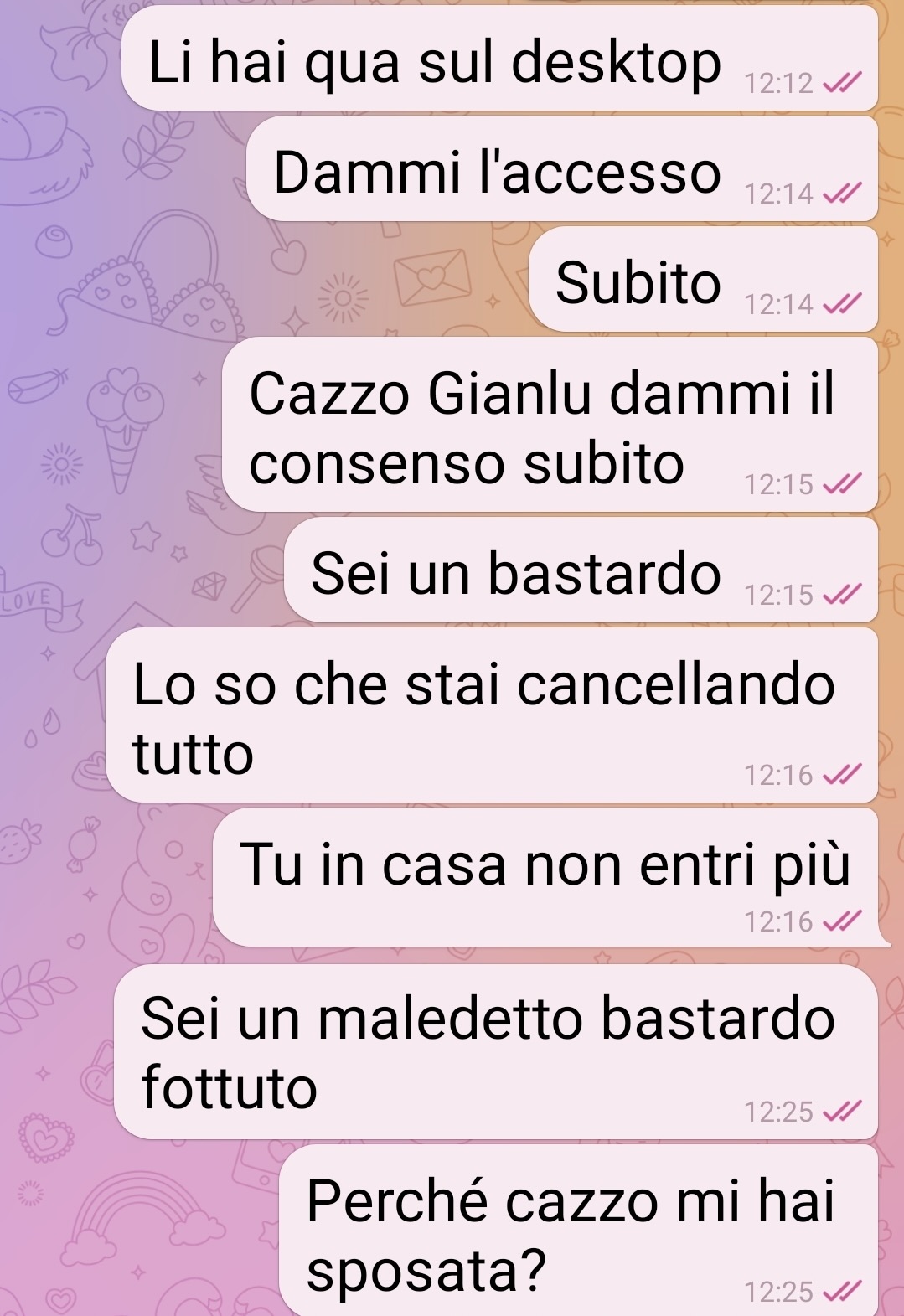The width and height of the screenshot is (904, 1316).
Task: Select 'Tu in casa non entri più' message
Action: click(x=545, y=878)
